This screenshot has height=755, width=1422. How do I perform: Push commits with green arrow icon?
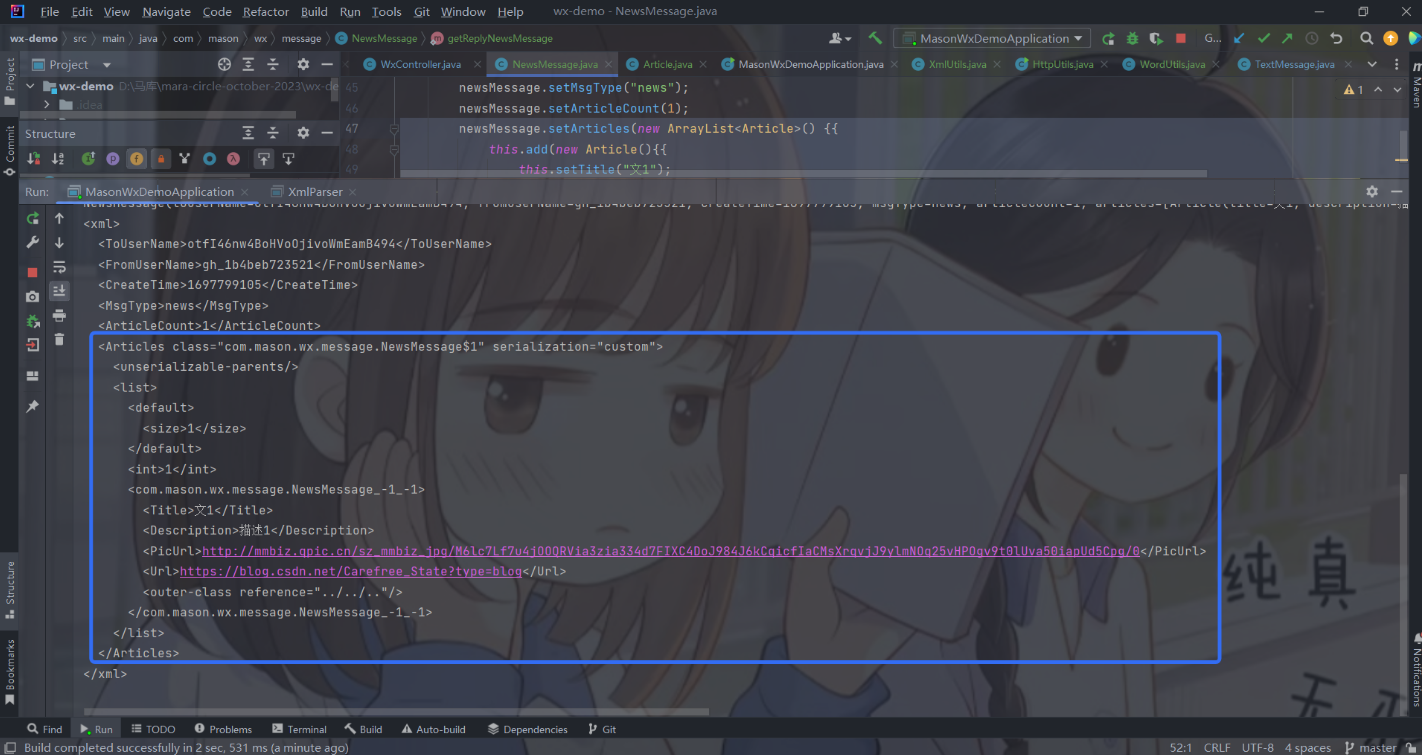click(1287, 38)
